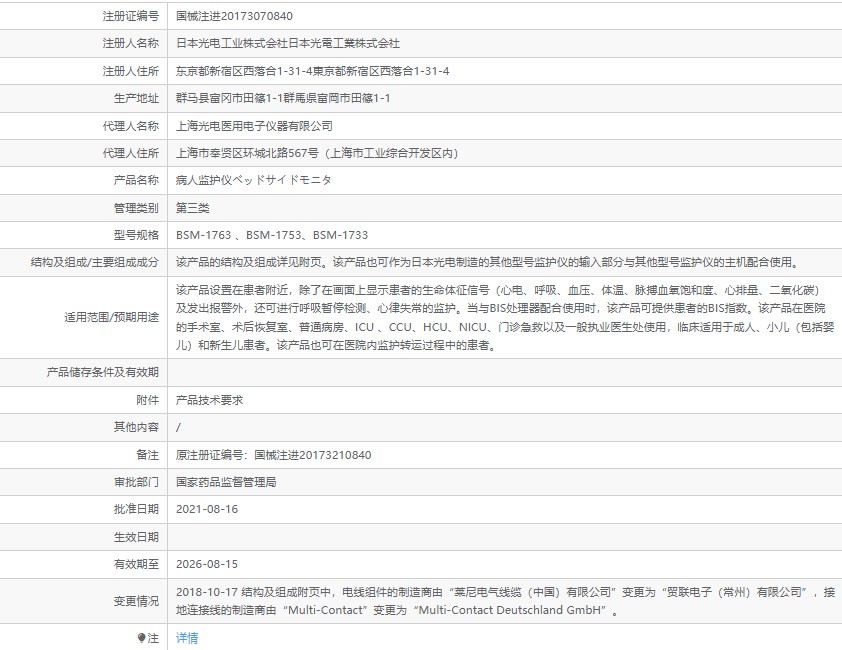Select the agent address 上海市奉贤区环城北路567号
The height and width of the screenshot is (650, 842).
point(248,153)
